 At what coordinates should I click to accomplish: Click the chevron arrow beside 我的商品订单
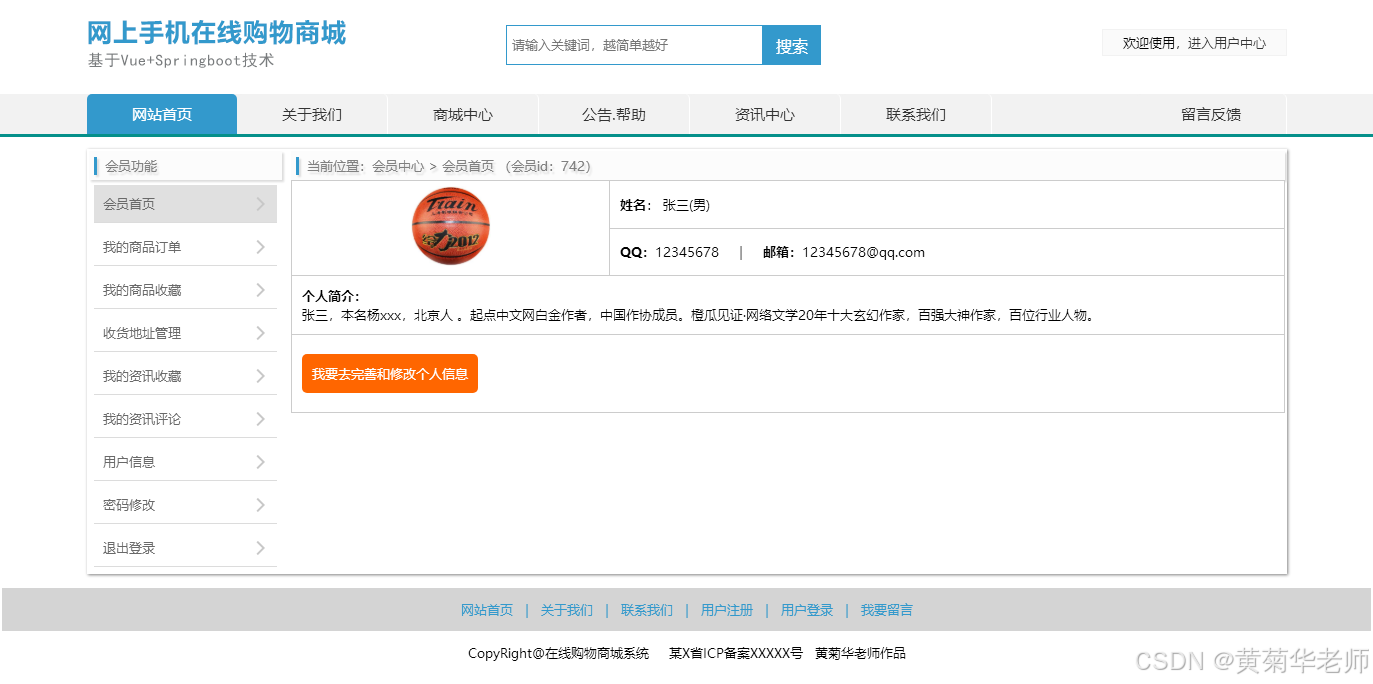click(x=260, y=247)
